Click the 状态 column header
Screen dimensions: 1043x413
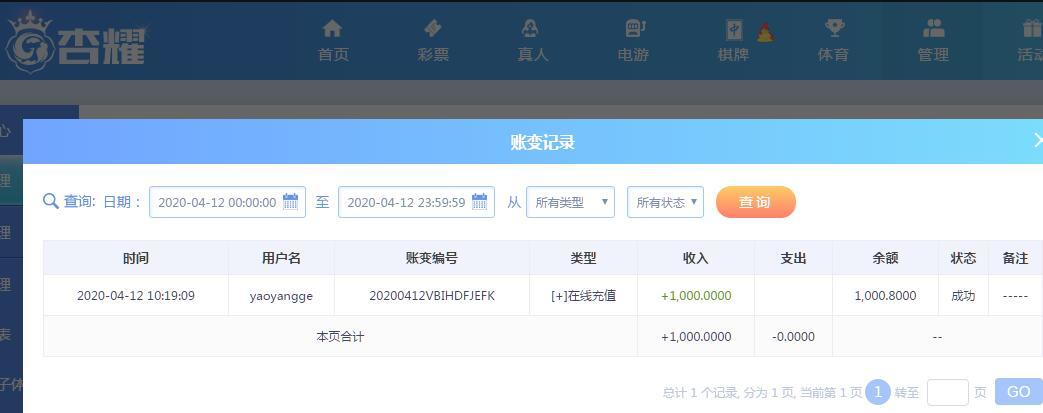(963, 258)
